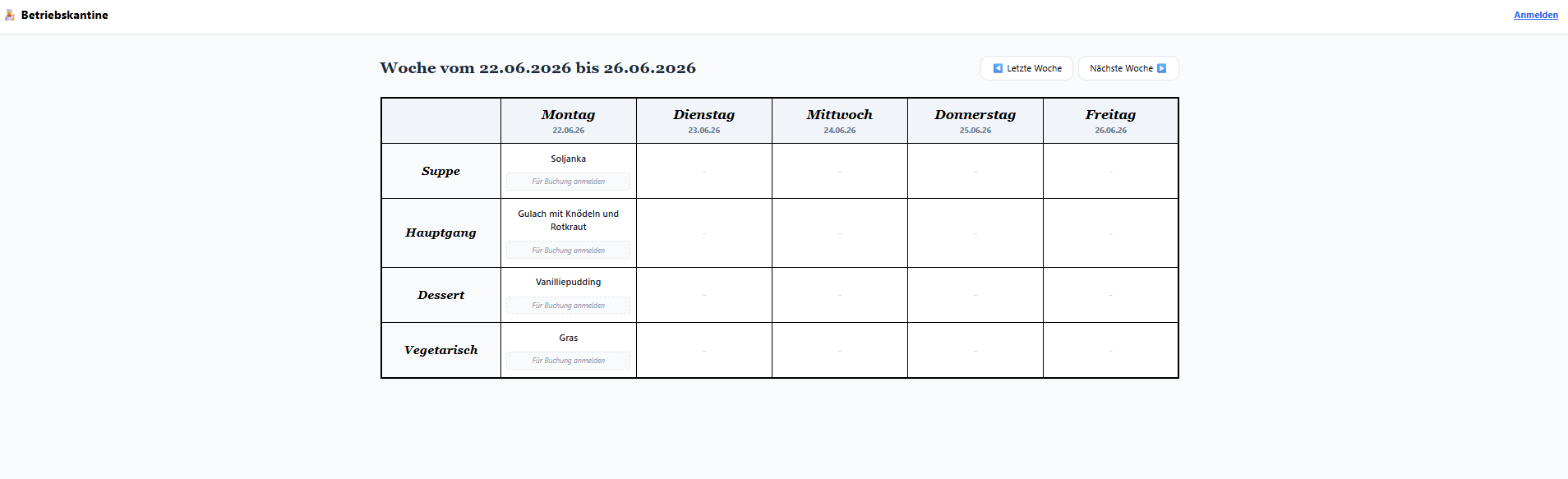Click the left arrow icon on Letzte Woche
1568x479 pixels.
point(998,68)
